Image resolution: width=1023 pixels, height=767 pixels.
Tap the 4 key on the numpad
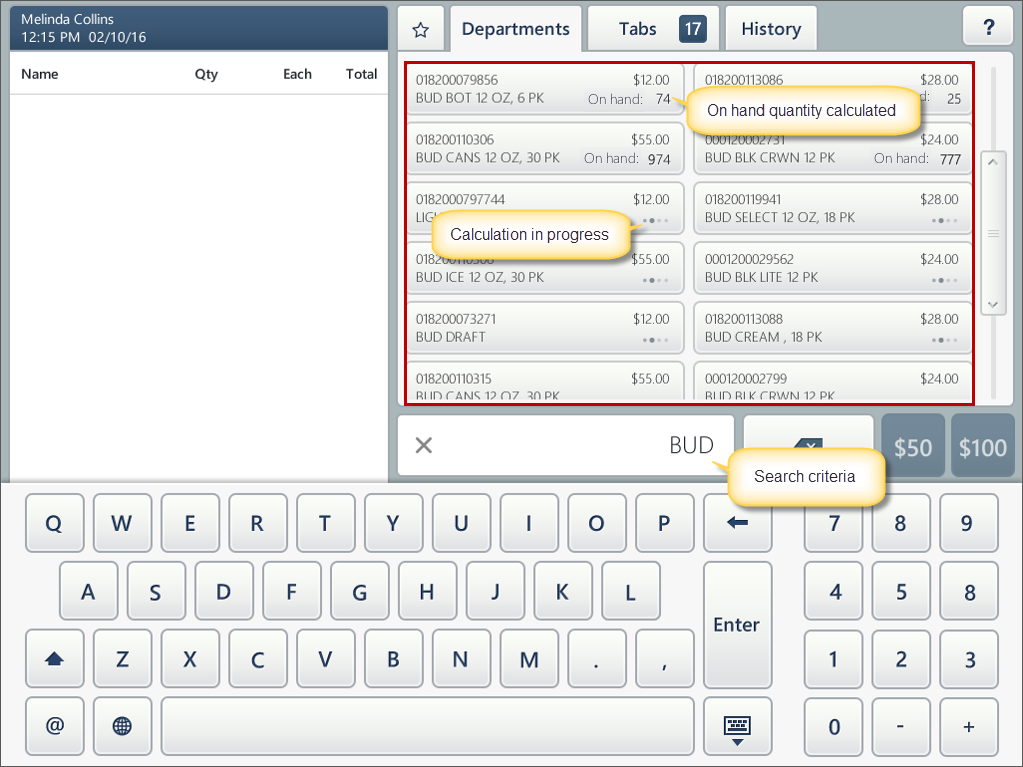pyautogui.click(x=834, y=591)
